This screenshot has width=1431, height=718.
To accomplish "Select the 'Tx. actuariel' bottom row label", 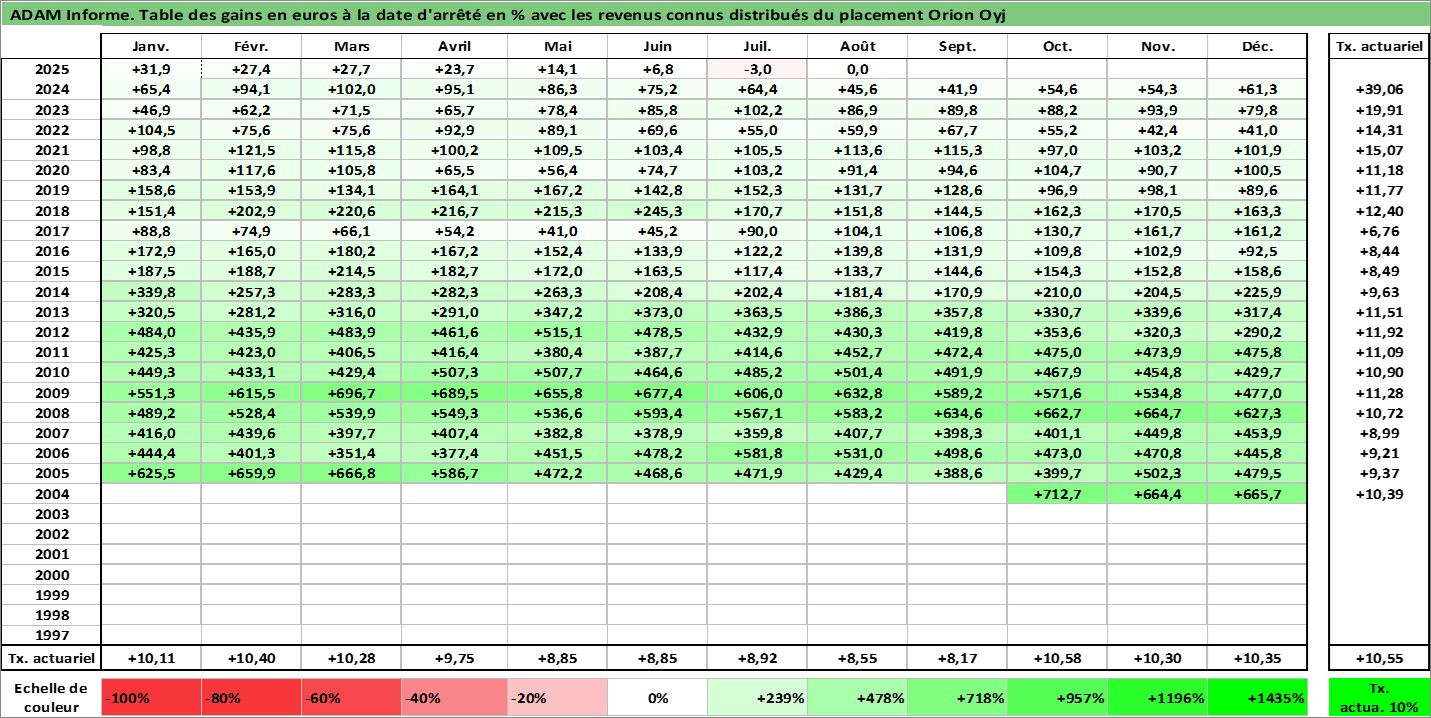I will [x=52, y=658].
